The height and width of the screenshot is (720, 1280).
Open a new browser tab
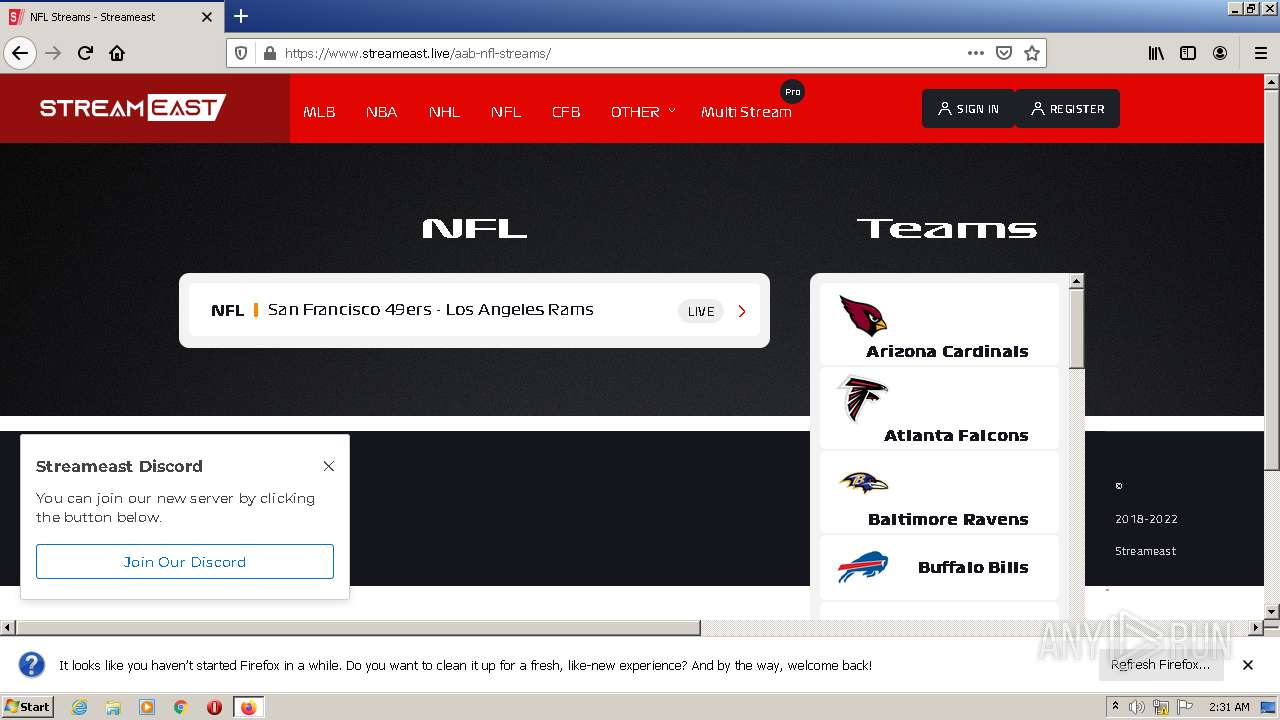pos(241,16)
